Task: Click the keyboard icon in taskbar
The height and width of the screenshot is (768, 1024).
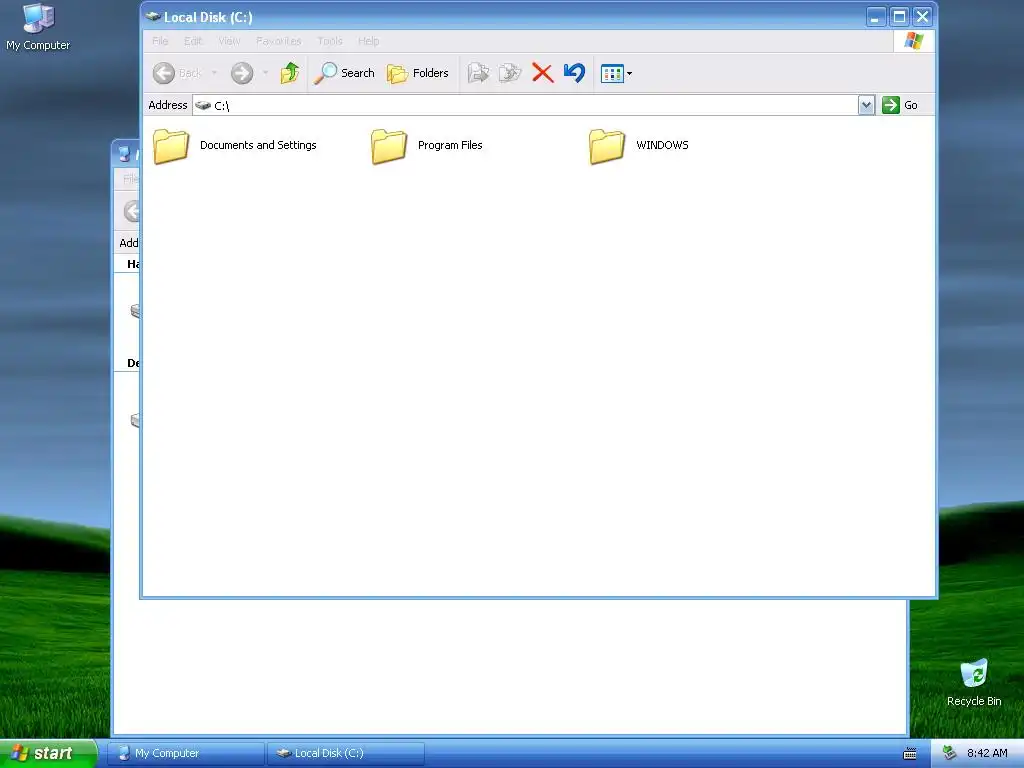Action: (x=910, y=754)
